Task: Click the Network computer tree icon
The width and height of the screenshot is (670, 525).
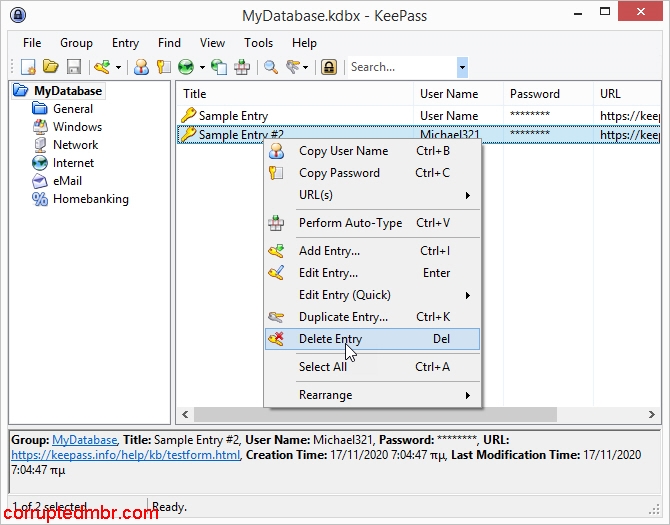Action: [40, 145]
